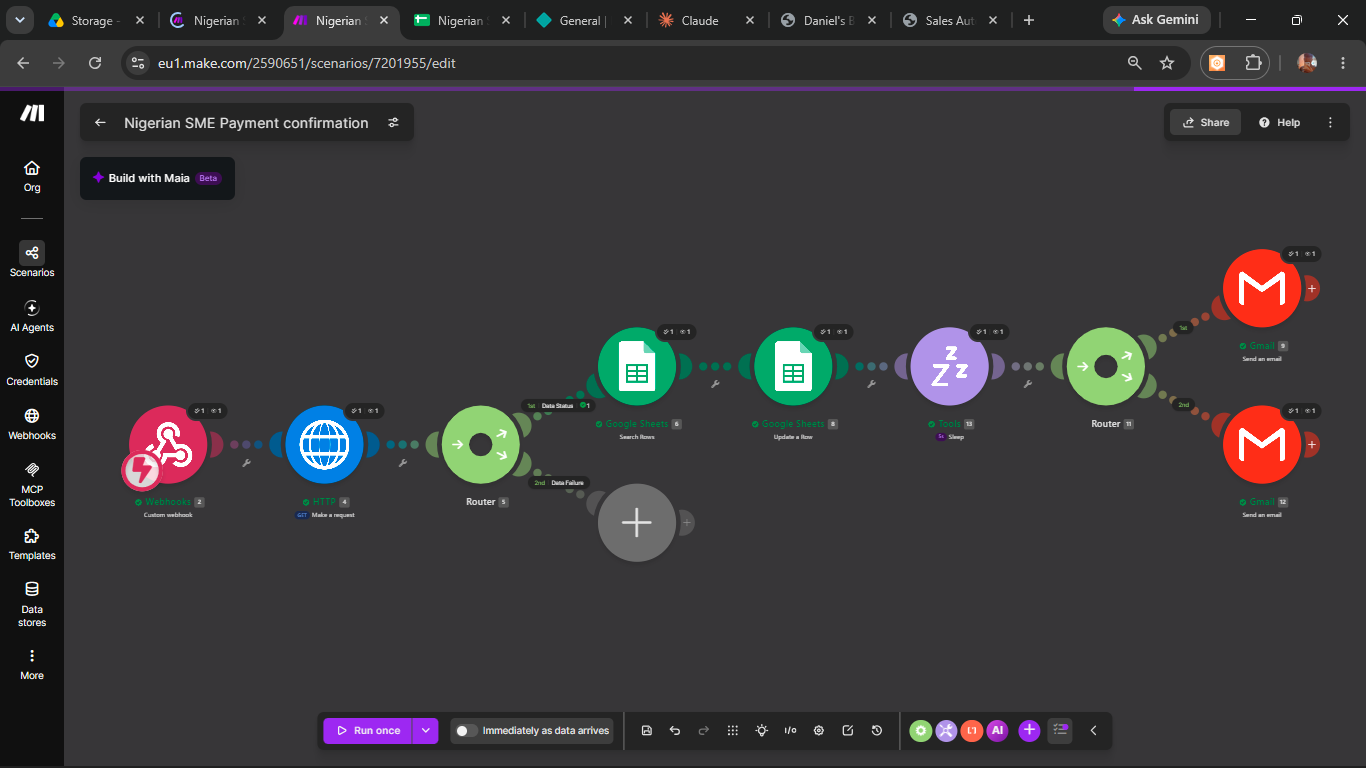Viewport: 1366px width, 768px height.
Task: Open Scenarios in the sidebar
Action: (x=32, y=260)
